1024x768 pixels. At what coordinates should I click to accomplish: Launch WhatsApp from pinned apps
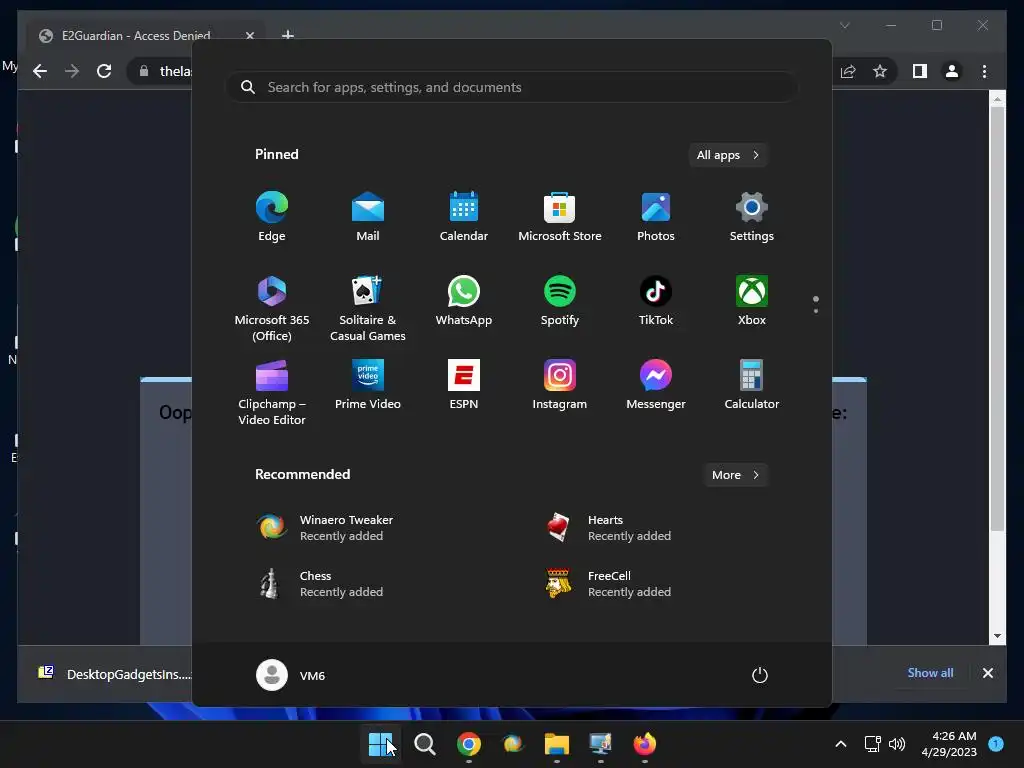click(x=464, y=300)
